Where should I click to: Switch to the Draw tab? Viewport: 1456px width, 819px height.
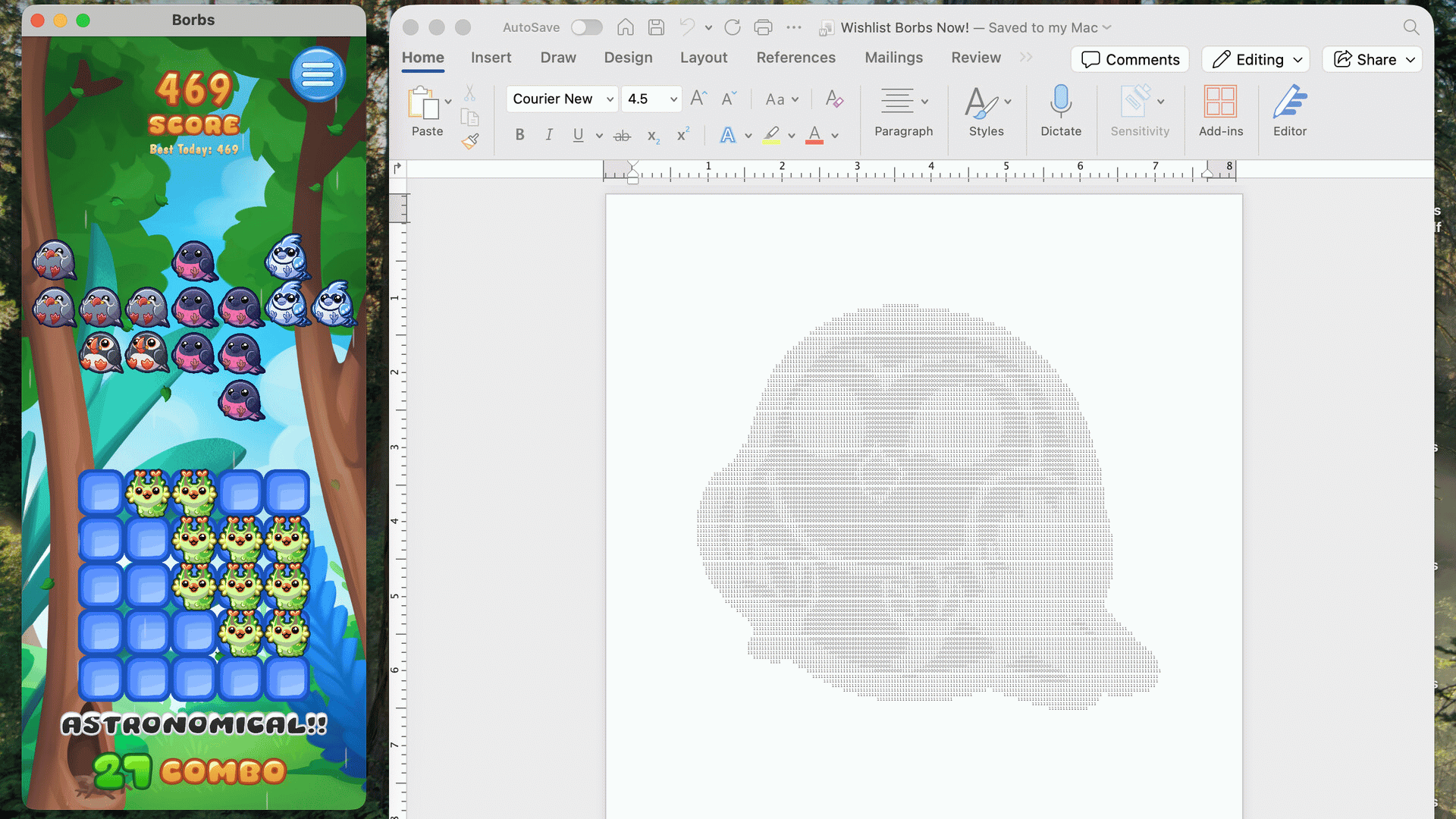pyautogui.click(x=558, y=58)
